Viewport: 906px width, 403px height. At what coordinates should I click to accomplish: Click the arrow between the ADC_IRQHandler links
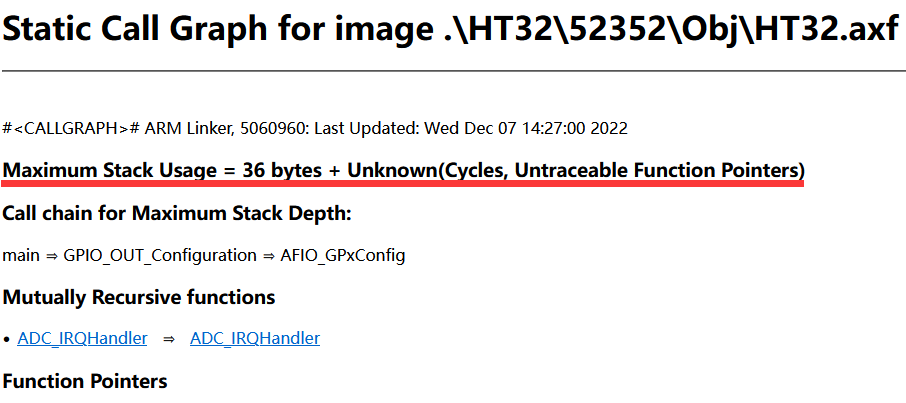click(169, 339)
